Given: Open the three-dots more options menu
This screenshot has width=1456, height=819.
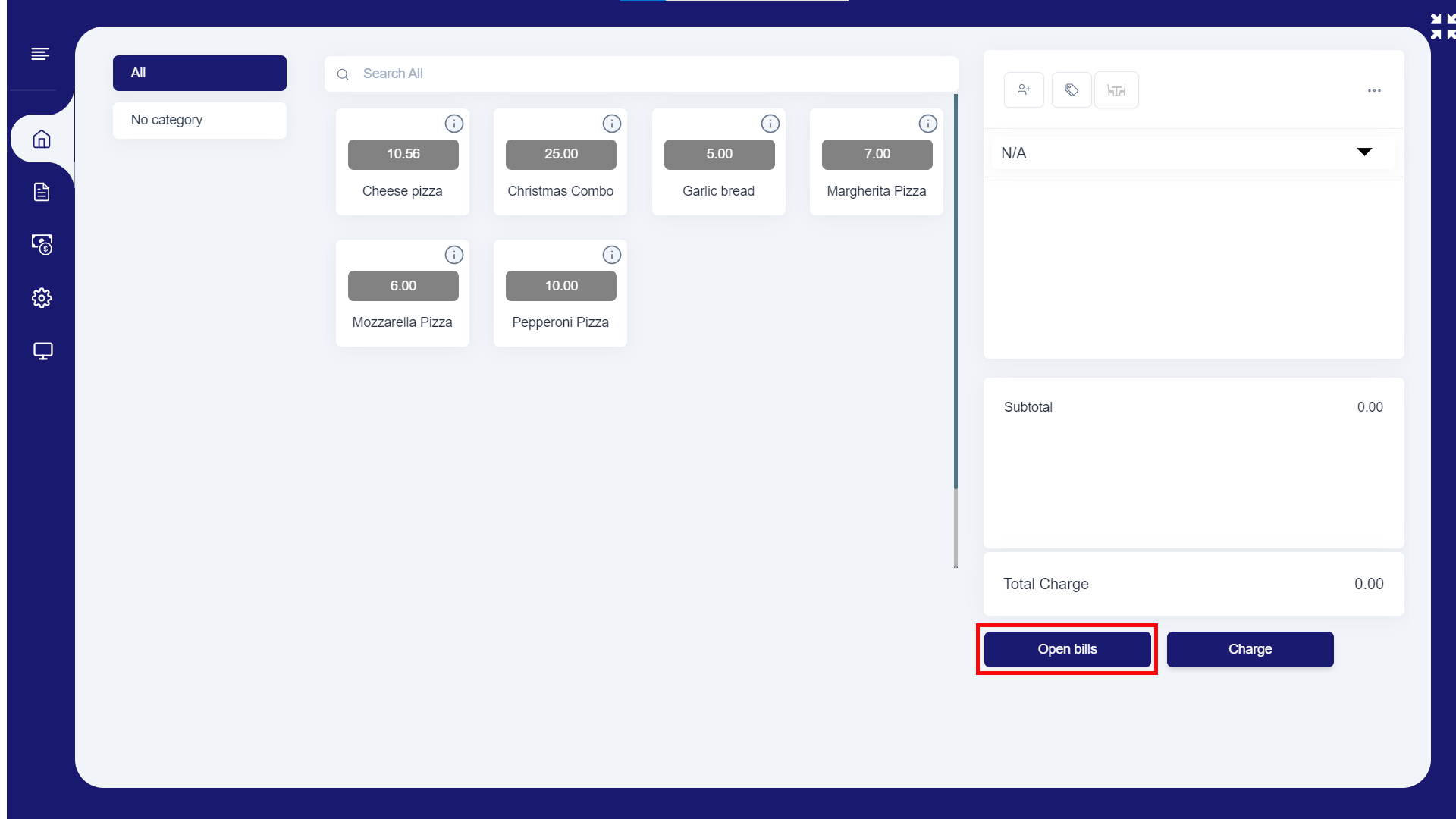Looking at the screenshot, I should [x=1374, y=91].
